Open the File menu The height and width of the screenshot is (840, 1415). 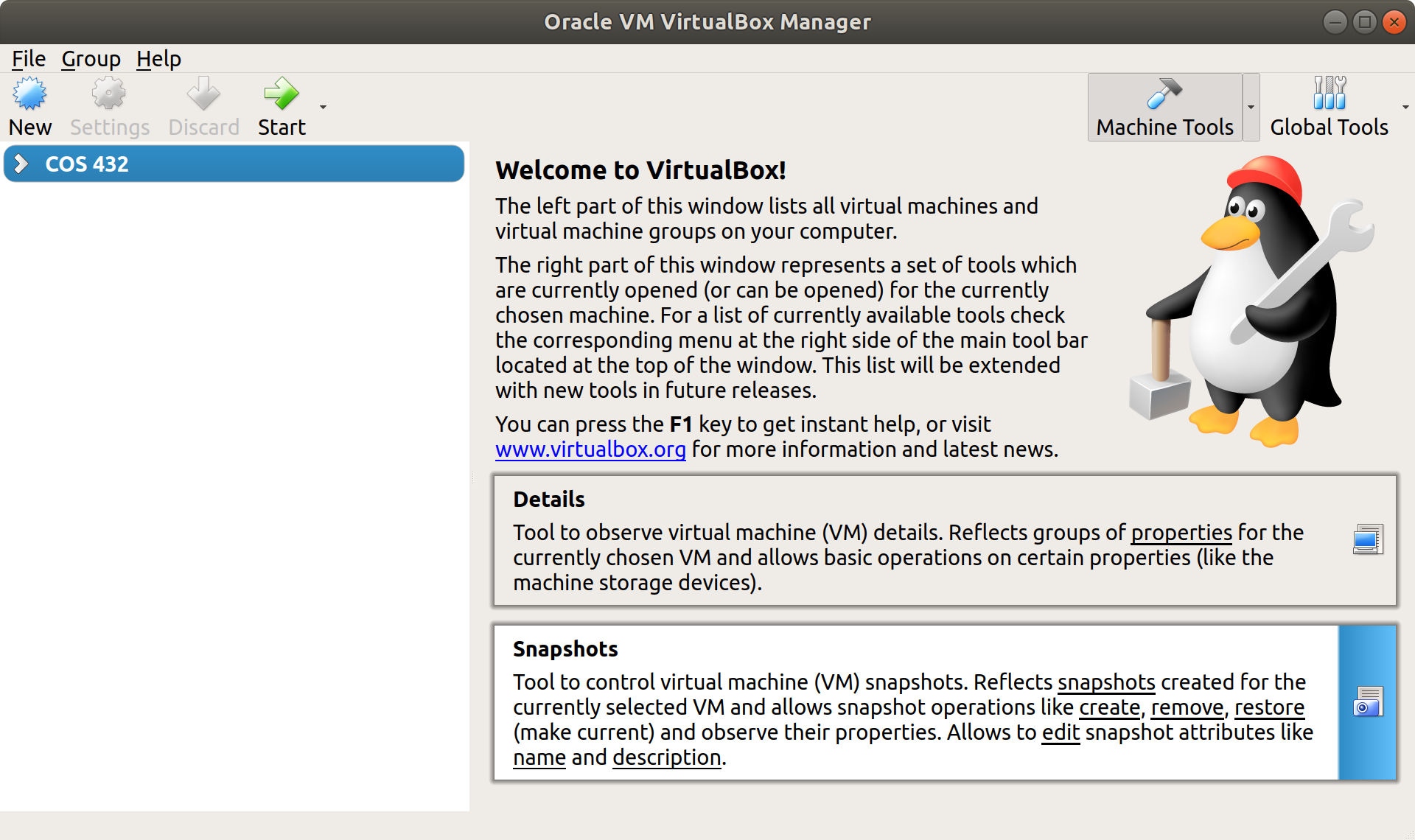pyautogui.click(x=29, y=59)
